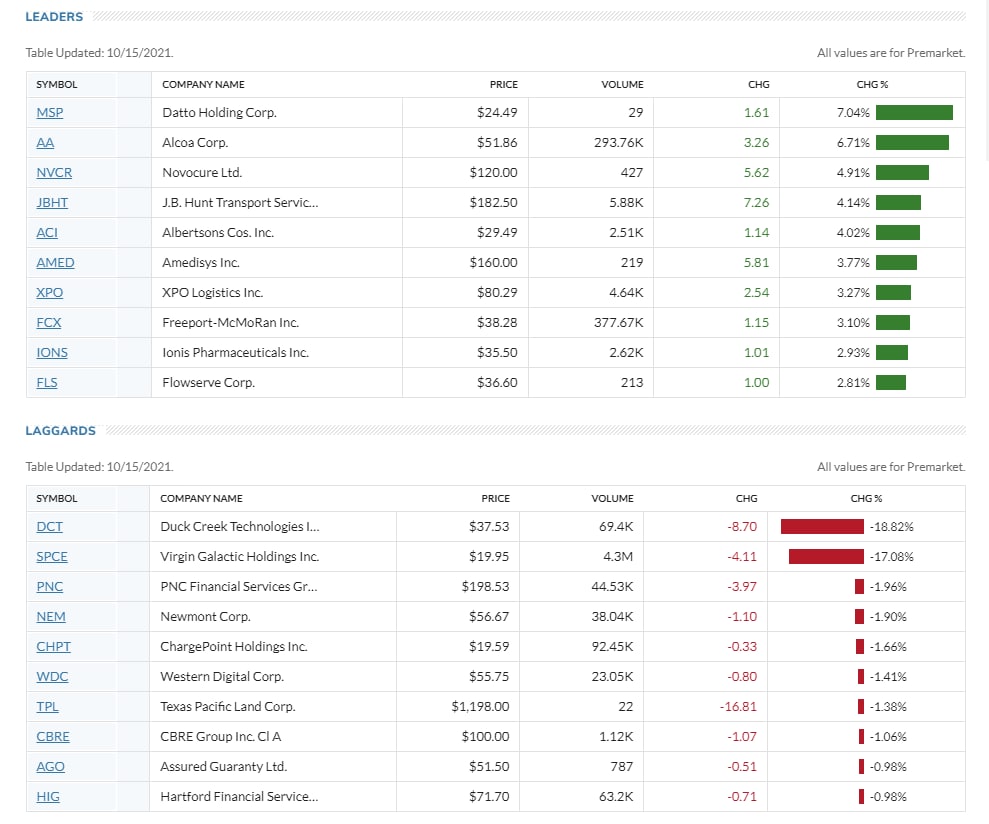Click the Laggards table VOLUME column header
989x824 pixels.
tap(612, 498)
